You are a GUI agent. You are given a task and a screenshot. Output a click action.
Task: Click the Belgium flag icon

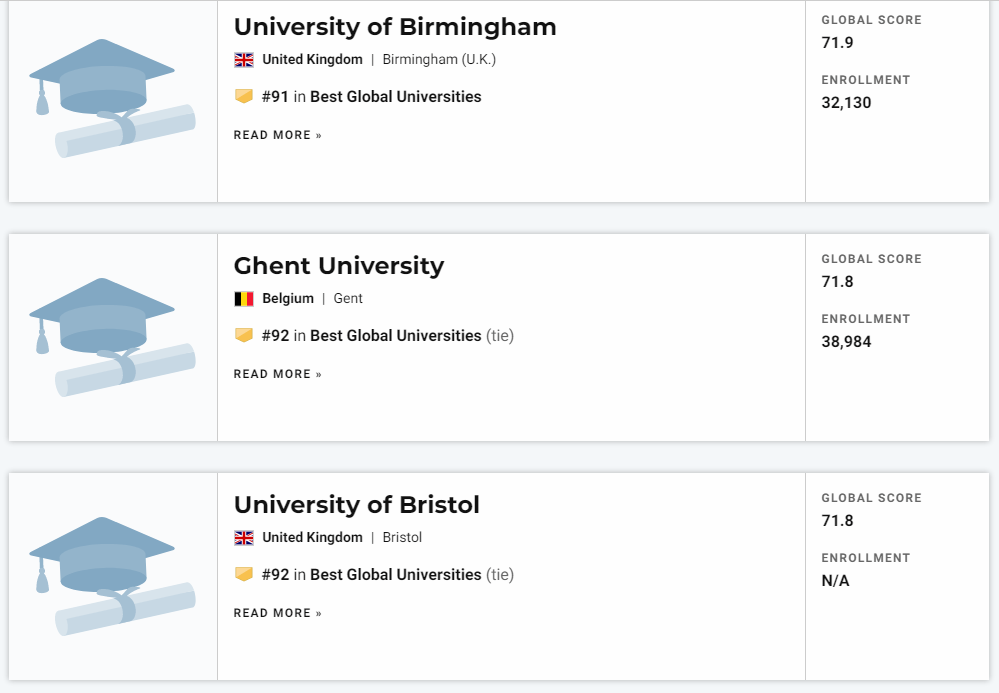pyautogui.click(x=244, y=299)
